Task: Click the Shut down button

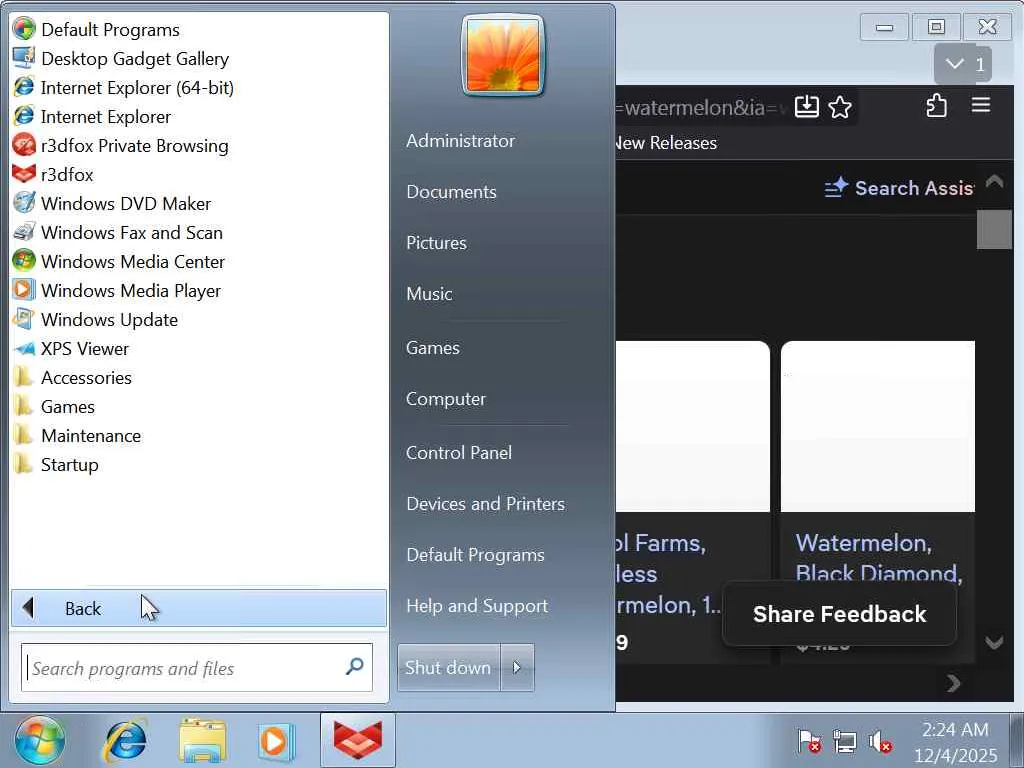Action: pyautogui.click(x=449, y=667)
